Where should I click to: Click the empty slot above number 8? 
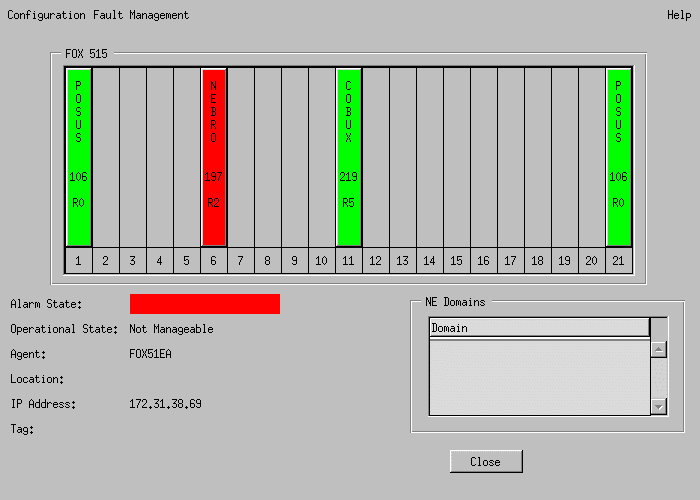pyautogui.click(x=268, y=156)
